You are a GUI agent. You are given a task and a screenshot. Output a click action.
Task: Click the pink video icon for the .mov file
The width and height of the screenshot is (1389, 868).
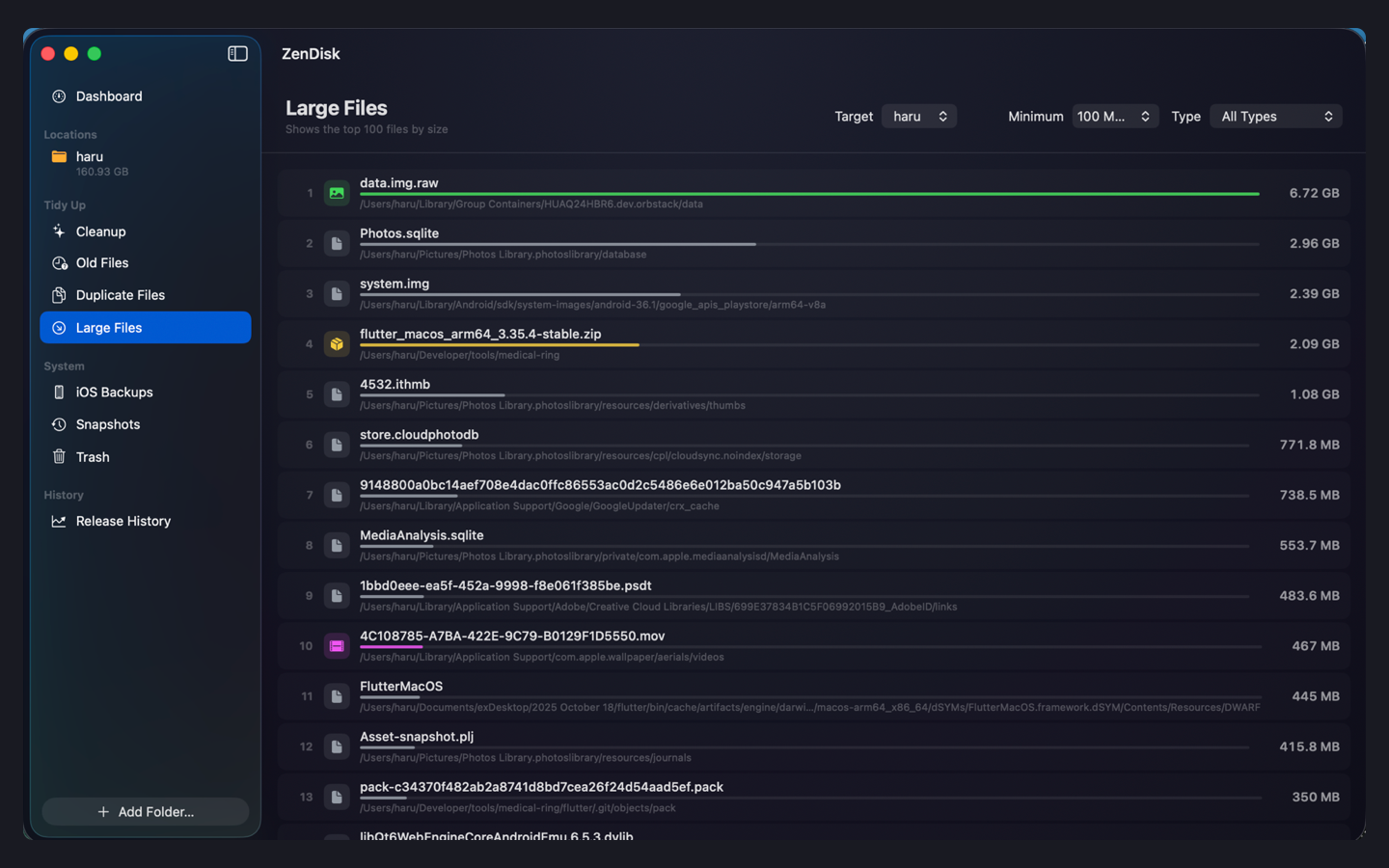[337, 646]
